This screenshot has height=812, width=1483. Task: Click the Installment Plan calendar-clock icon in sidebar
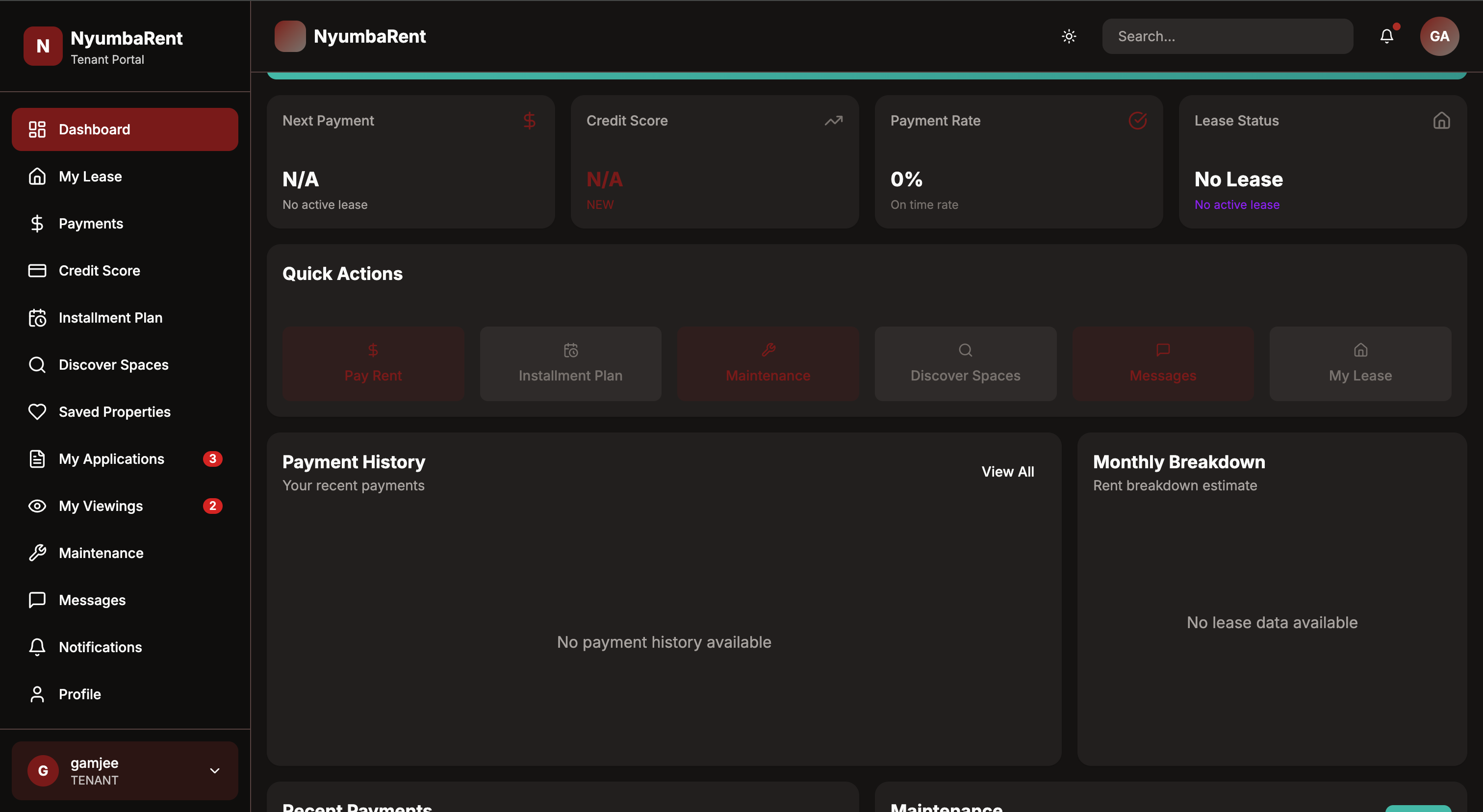37,318
